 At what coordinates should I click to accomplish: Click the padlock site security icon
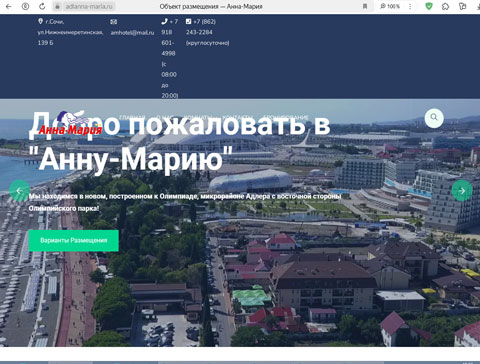click(57, 6)
